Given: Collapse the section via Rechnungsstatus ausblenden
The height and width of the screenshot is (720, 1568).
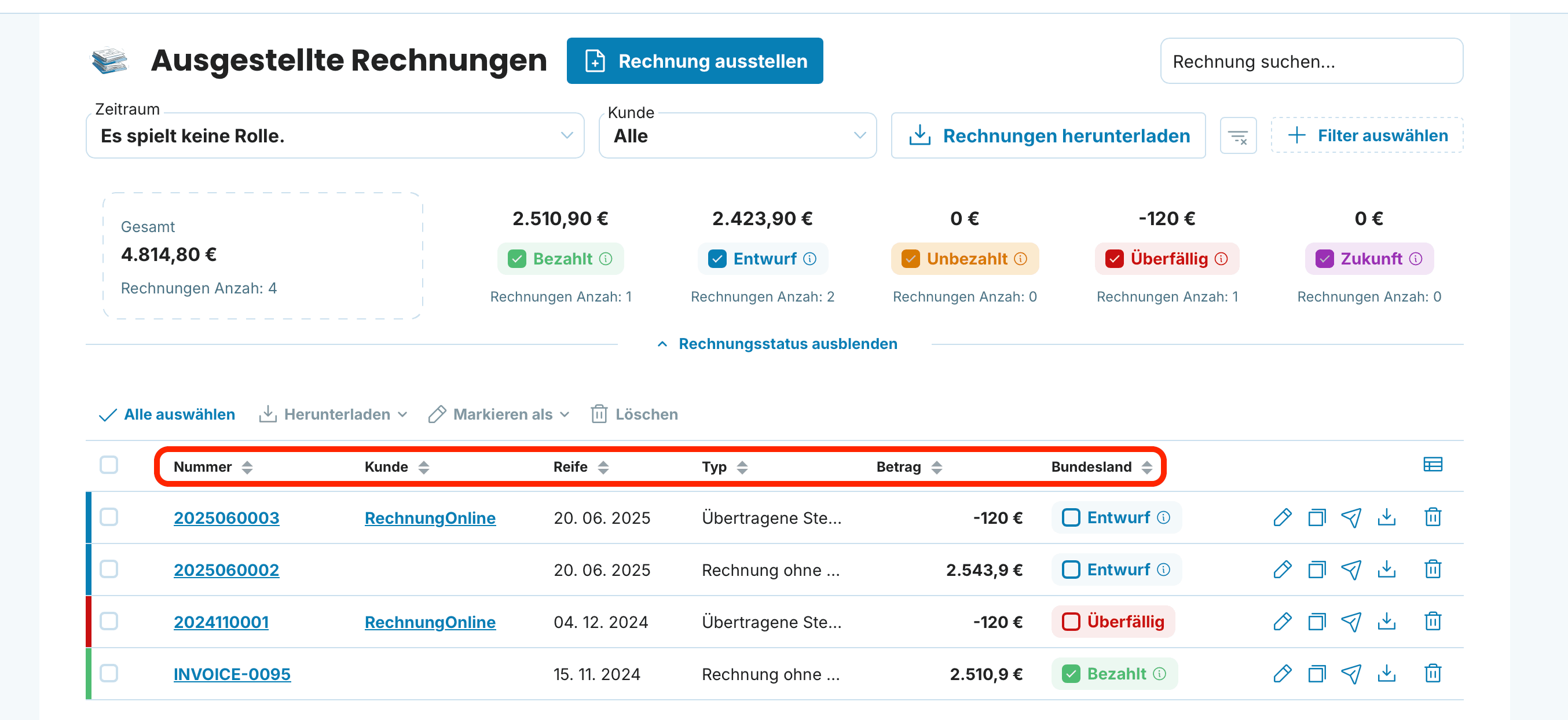Looking at the screenshot, I should (x=777, y=344).
